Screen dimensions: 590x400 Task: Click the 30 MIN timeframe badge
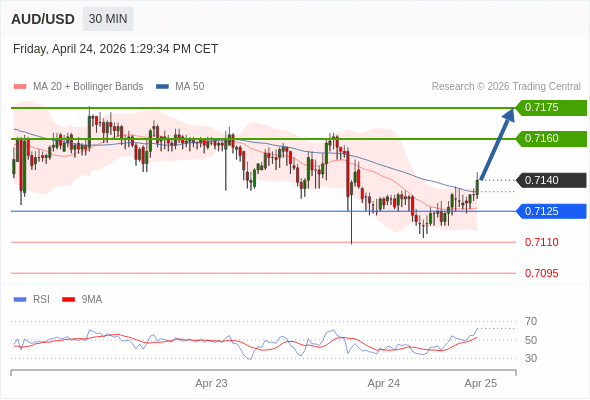108,19
